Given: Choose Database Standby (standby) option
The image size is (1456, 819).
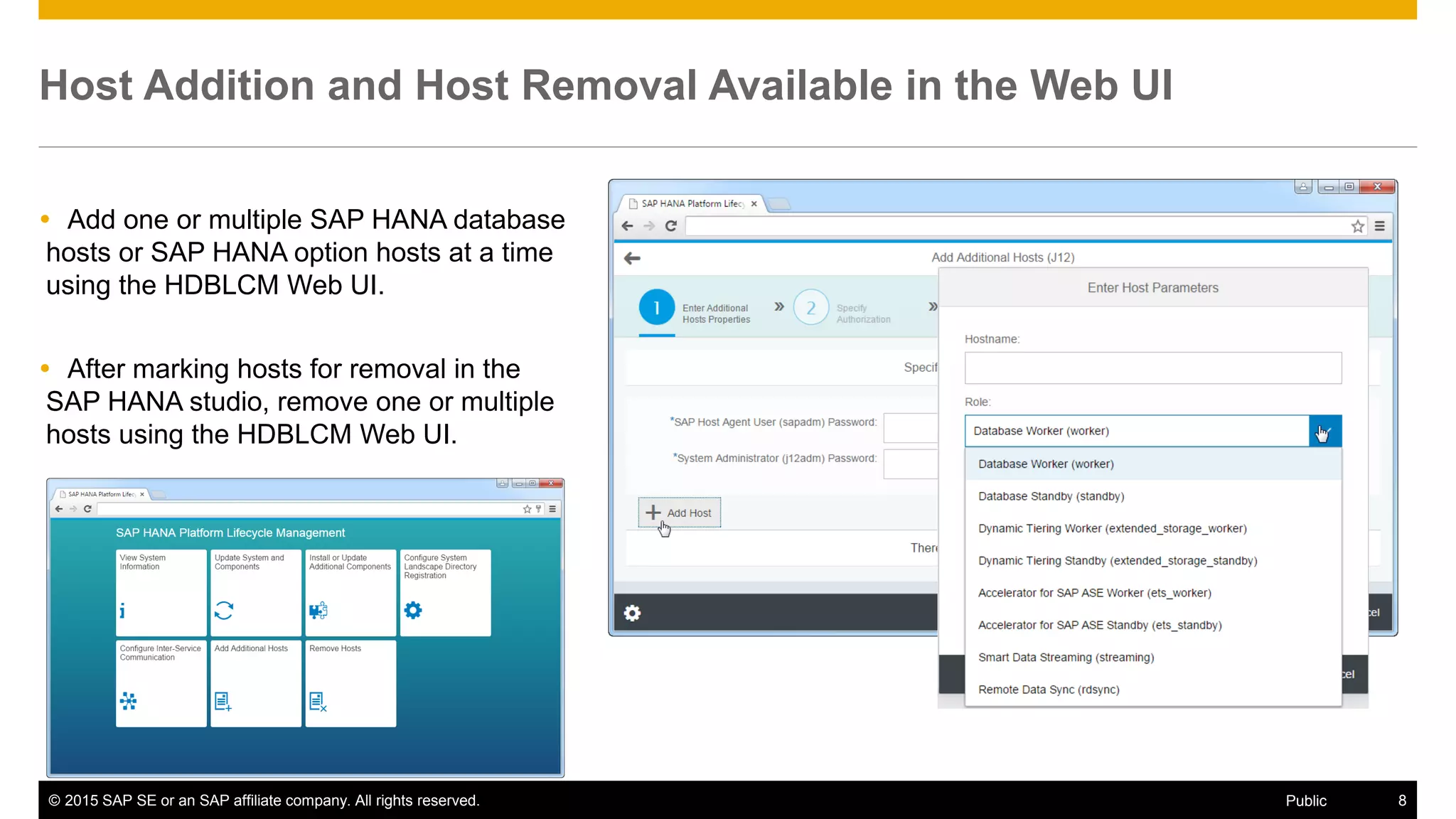Looking at the screenshot, I should 1153,496.
